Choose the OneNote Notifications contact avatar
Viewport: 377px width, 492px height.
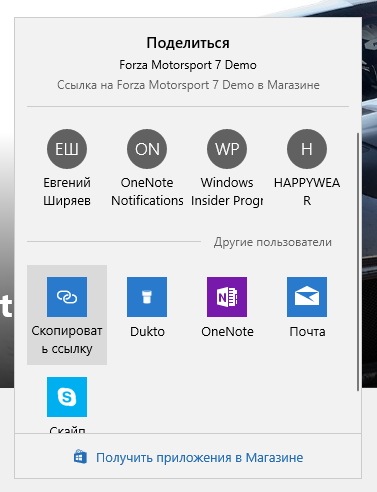pyautogui.click(x=147, y=149)
